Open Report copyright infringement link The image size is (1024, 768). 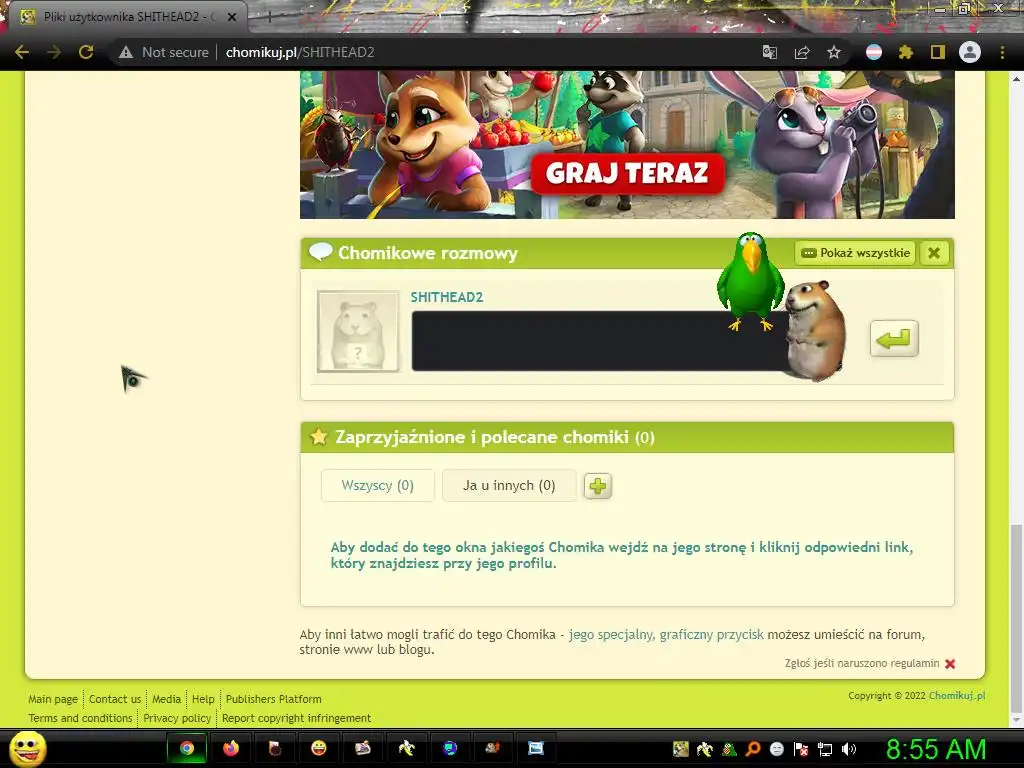click(296, 718)
